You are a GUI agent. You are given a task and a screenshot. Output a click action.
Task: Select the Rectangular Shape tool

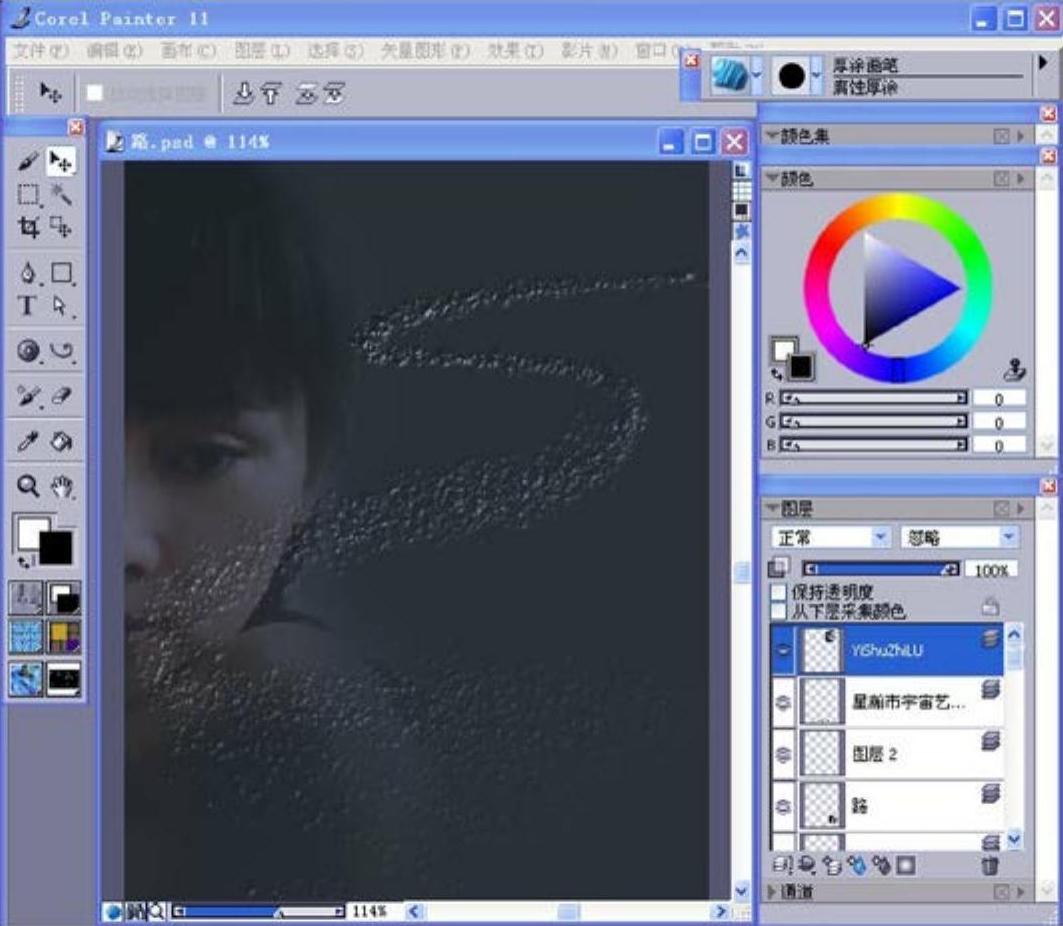click(62, 273)
